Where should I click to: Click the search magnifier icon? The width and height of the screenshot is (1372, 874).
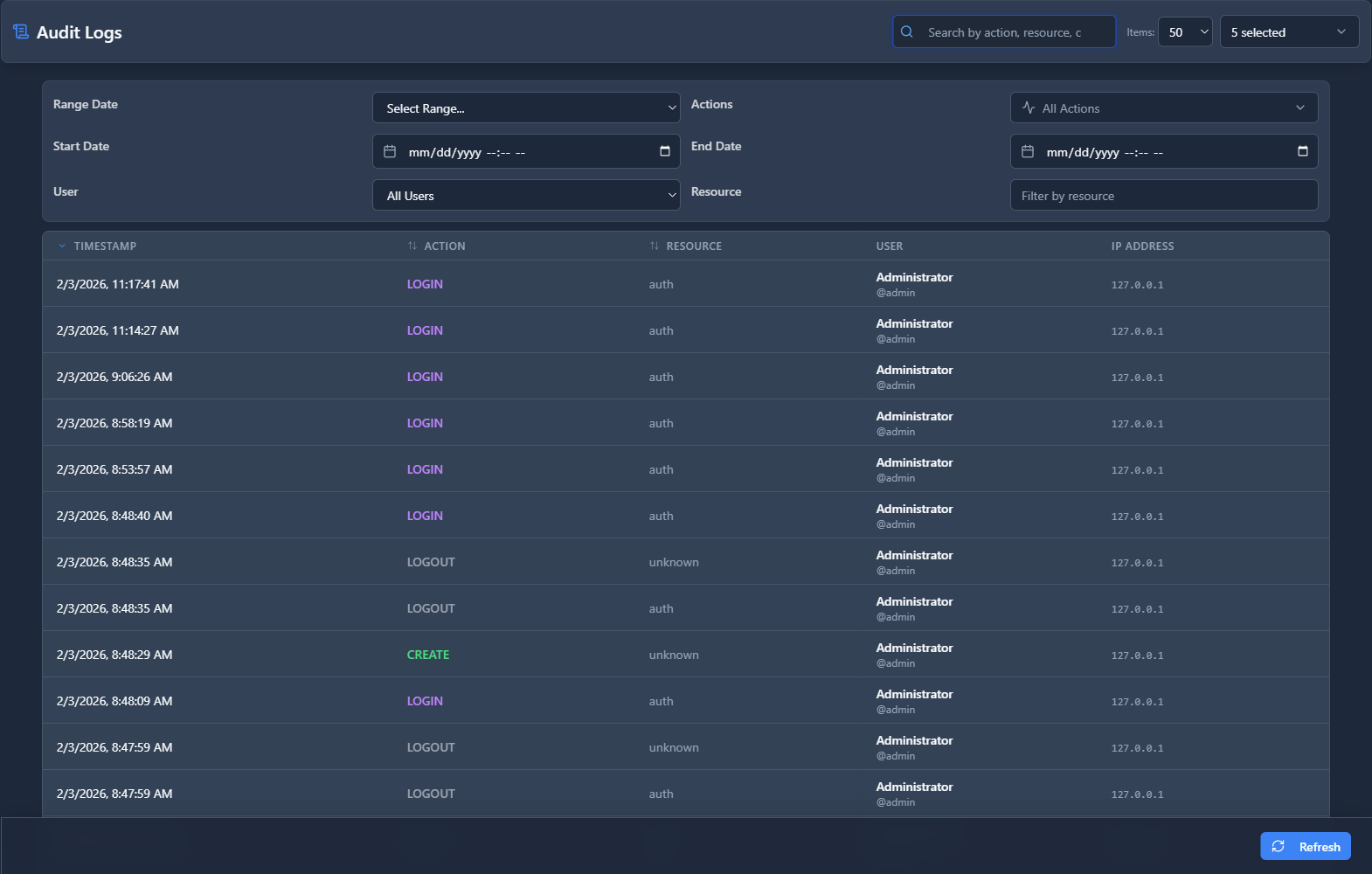click(907, 31)
